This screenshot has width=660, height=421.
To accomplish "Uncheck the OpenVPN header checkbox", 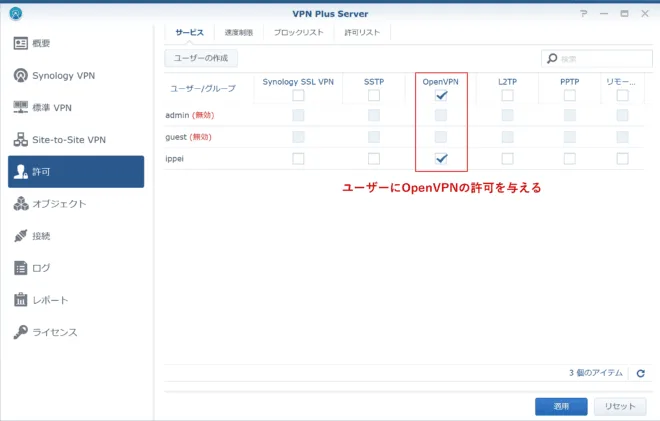I will (441, 96).
